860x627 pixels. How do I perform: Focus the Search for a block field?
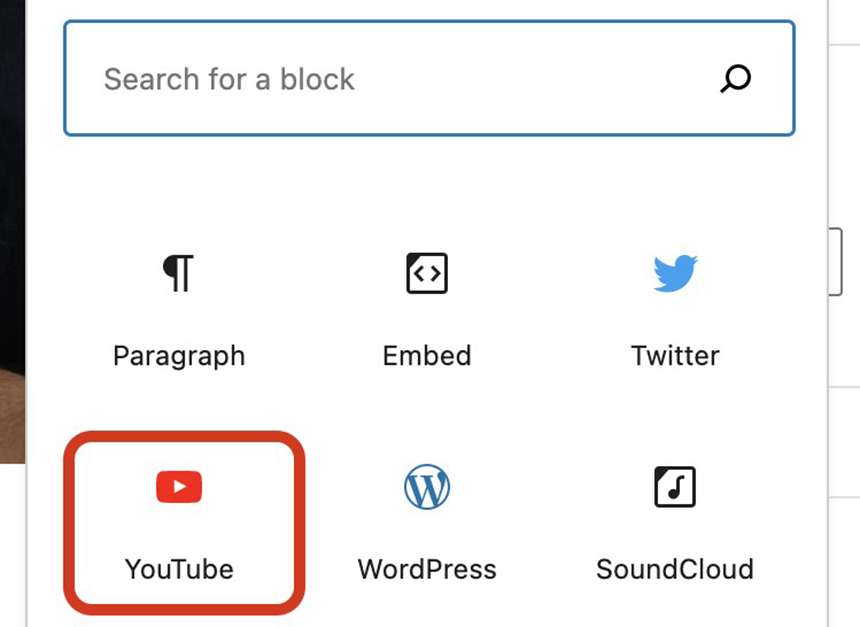(x=429, y=78)
